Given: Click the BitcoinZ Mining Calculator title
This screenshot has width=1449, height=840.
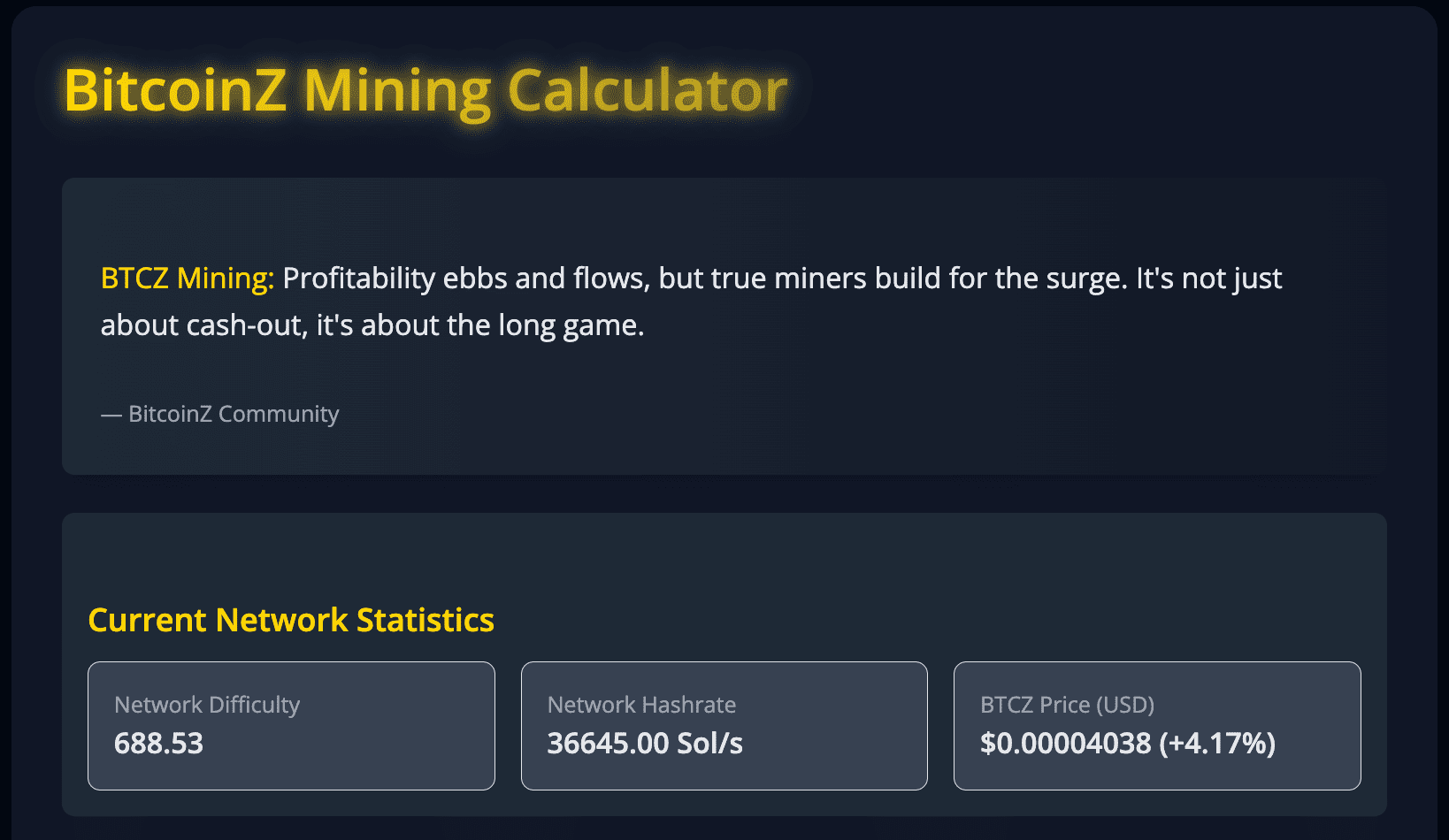Looking at the screenshot, I should pos(425,91).
